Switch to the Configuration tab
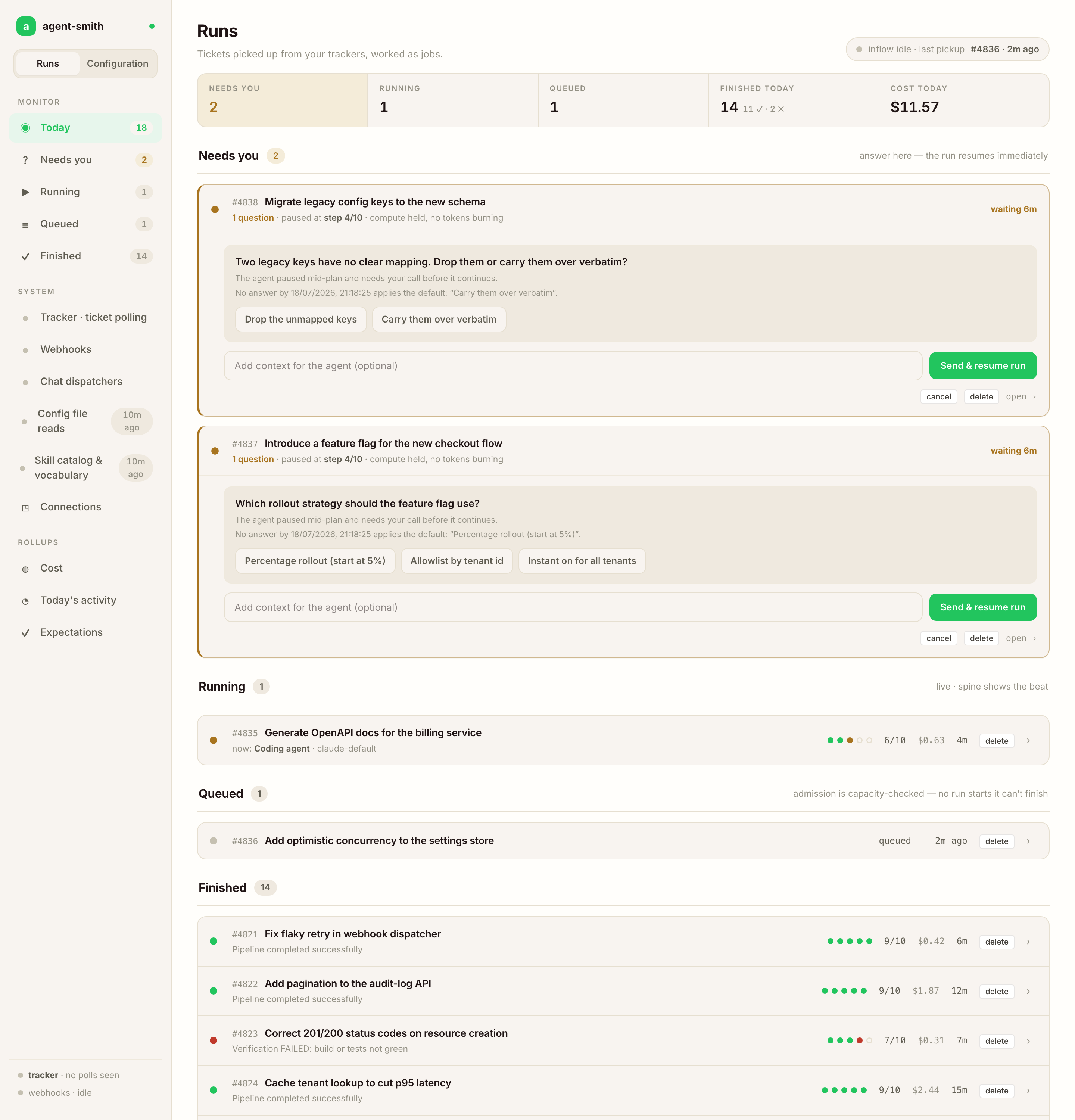The image size is (1075, 1120). tap(118, 63)
